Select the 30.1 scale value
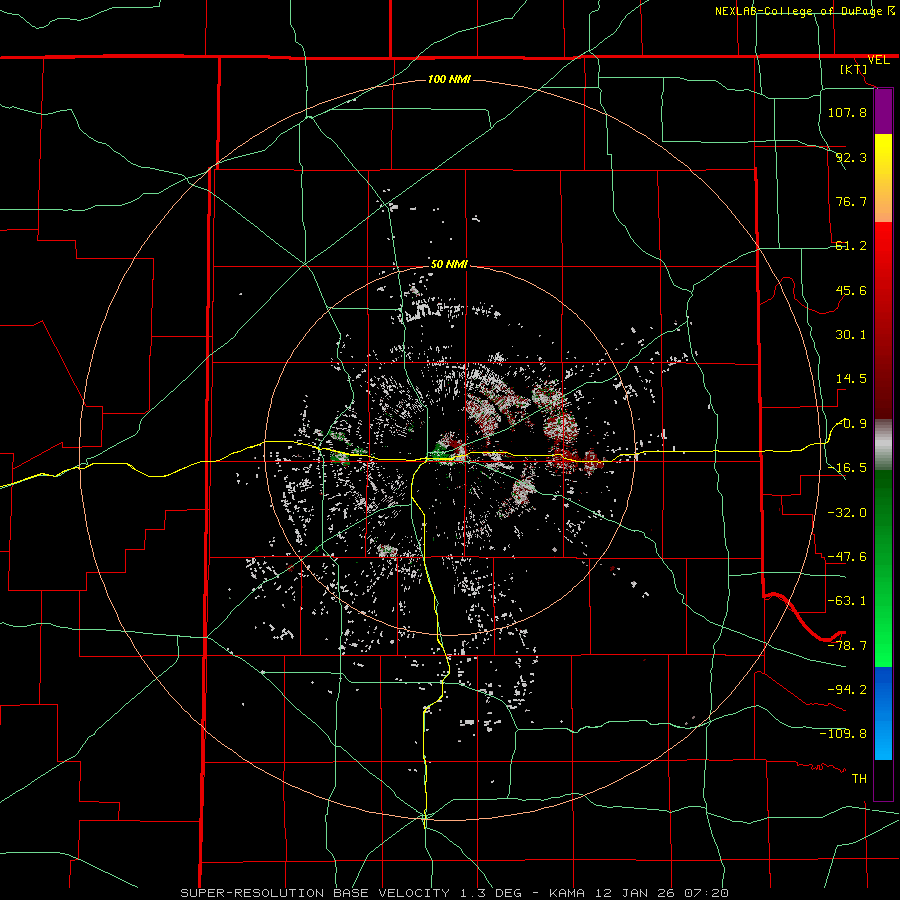The width and height of the screenshot is (900, 900). [x=851, y=335]
